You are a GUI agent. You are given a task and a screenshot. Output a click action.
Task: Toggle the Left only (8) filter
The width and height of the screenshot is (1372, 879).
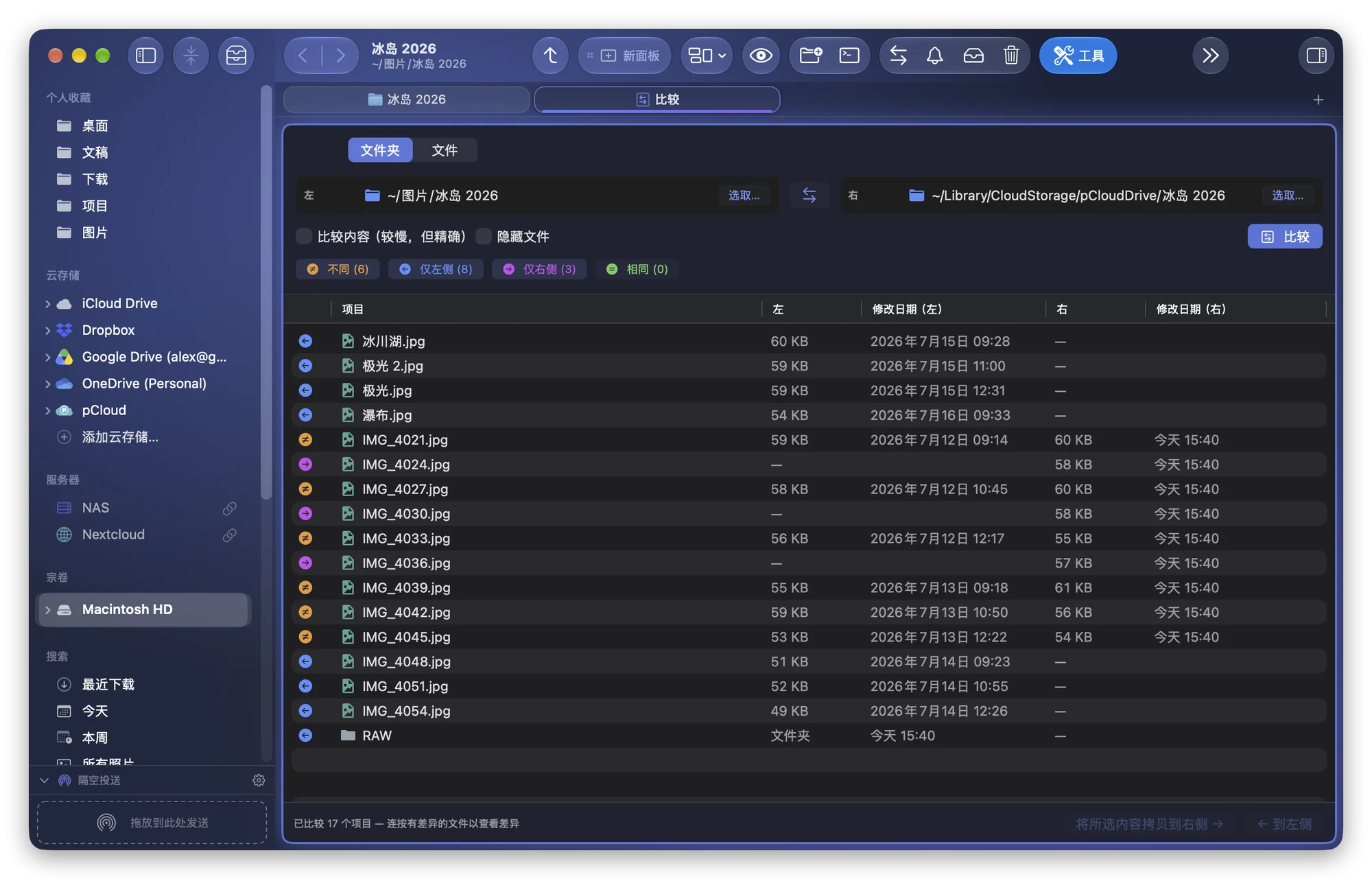click(436, 269)
